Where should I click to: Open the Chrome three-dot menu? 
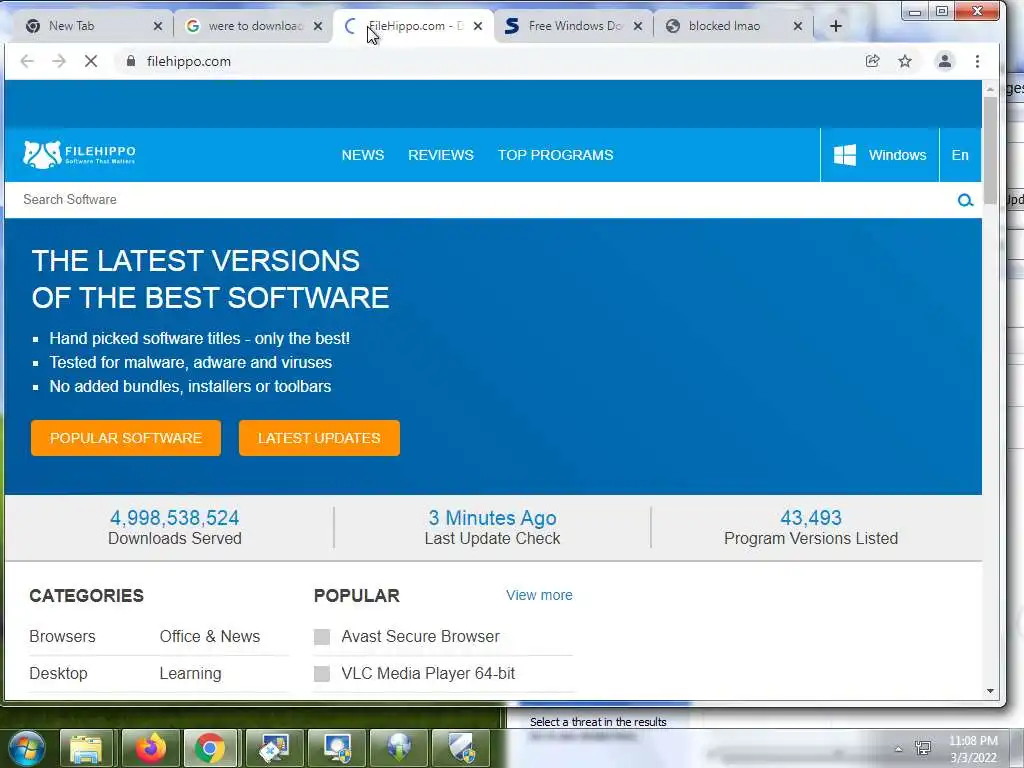pyautogui.click(x=977, y=61)
